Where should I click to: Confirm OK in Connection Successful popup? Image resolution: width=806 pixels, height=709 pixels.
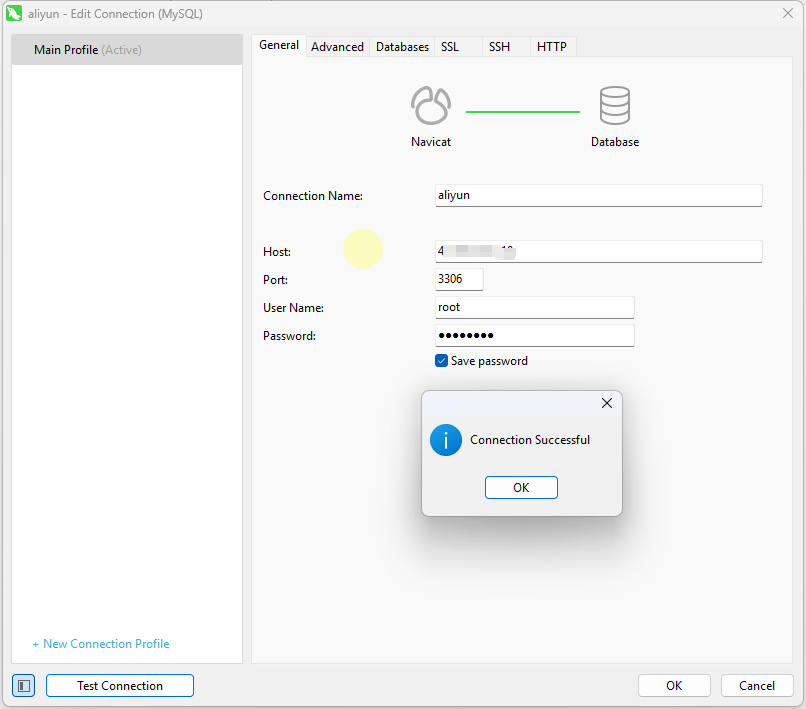[x=521, y=487]
